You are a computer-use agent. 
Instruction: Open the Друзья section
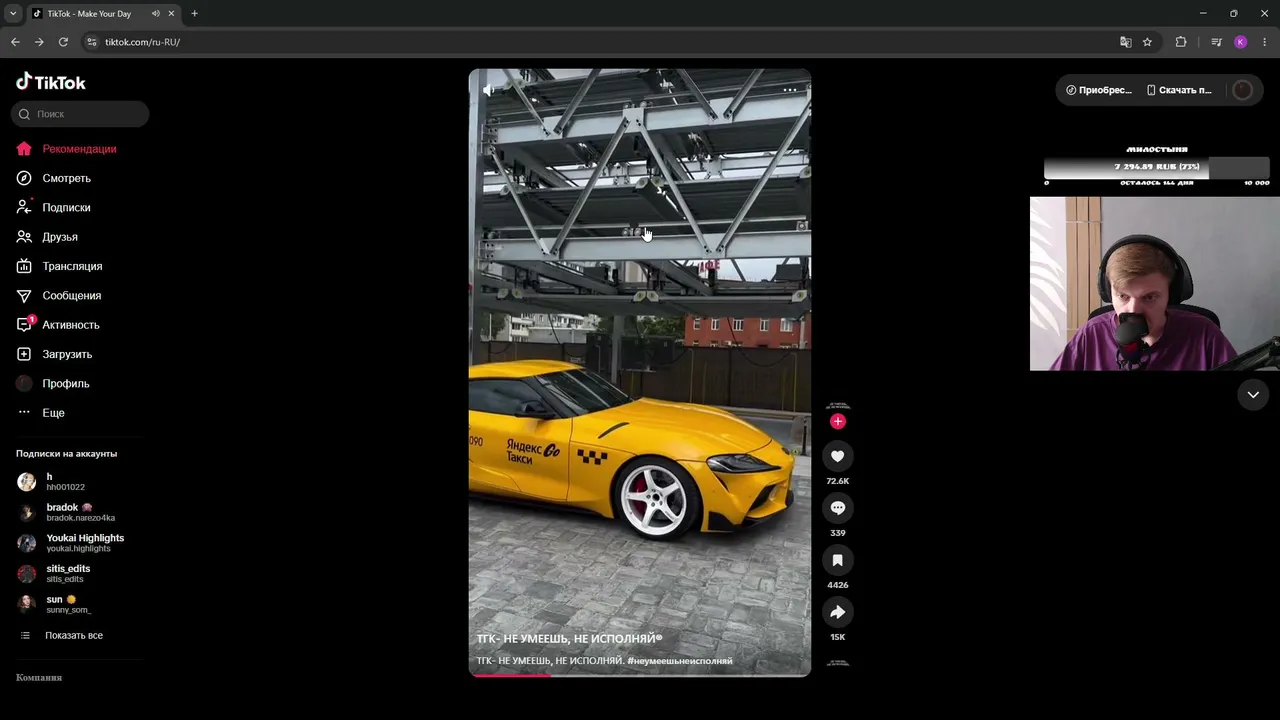click(47, 237)
